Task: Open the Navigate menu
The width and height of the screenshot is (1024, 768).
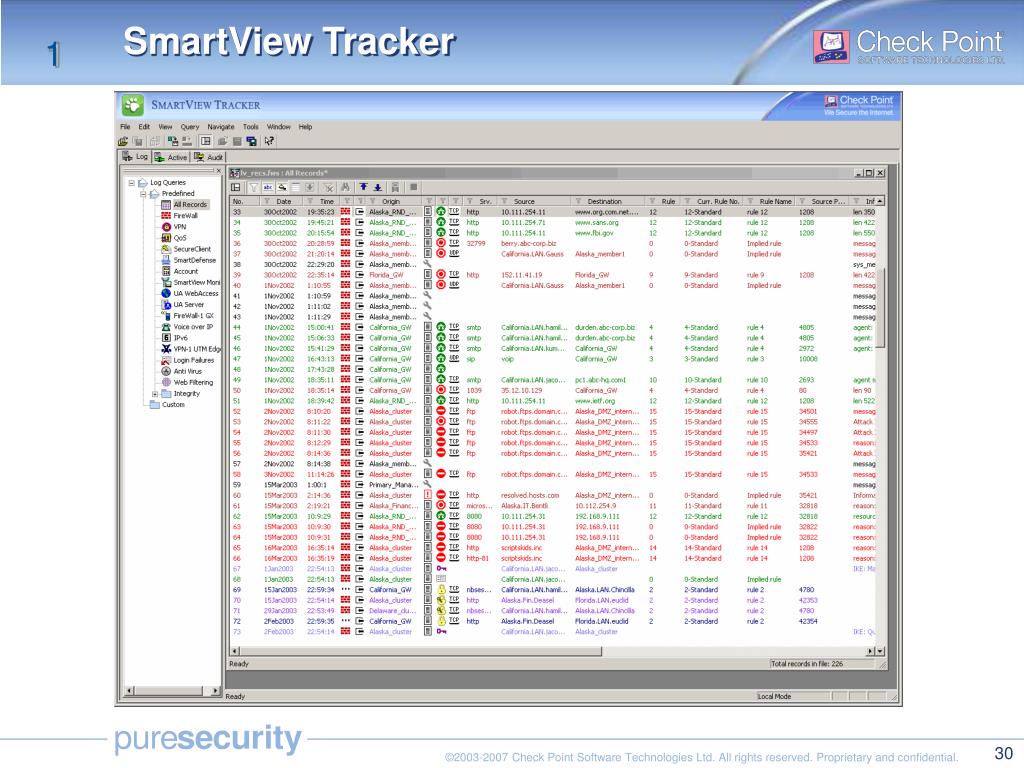Action: pos(221,127)
